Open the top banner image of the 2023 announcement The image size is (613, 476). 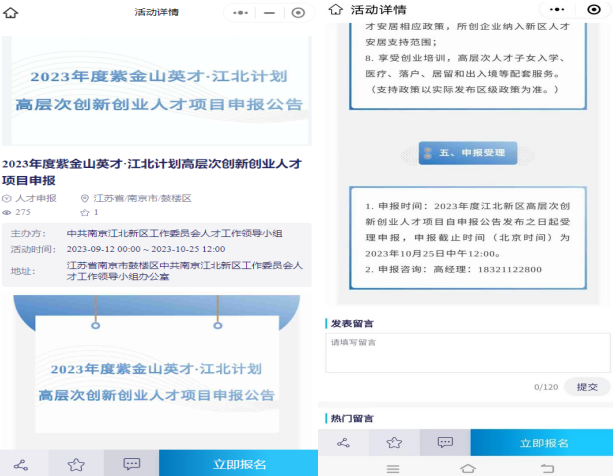[x=156, y=90]
